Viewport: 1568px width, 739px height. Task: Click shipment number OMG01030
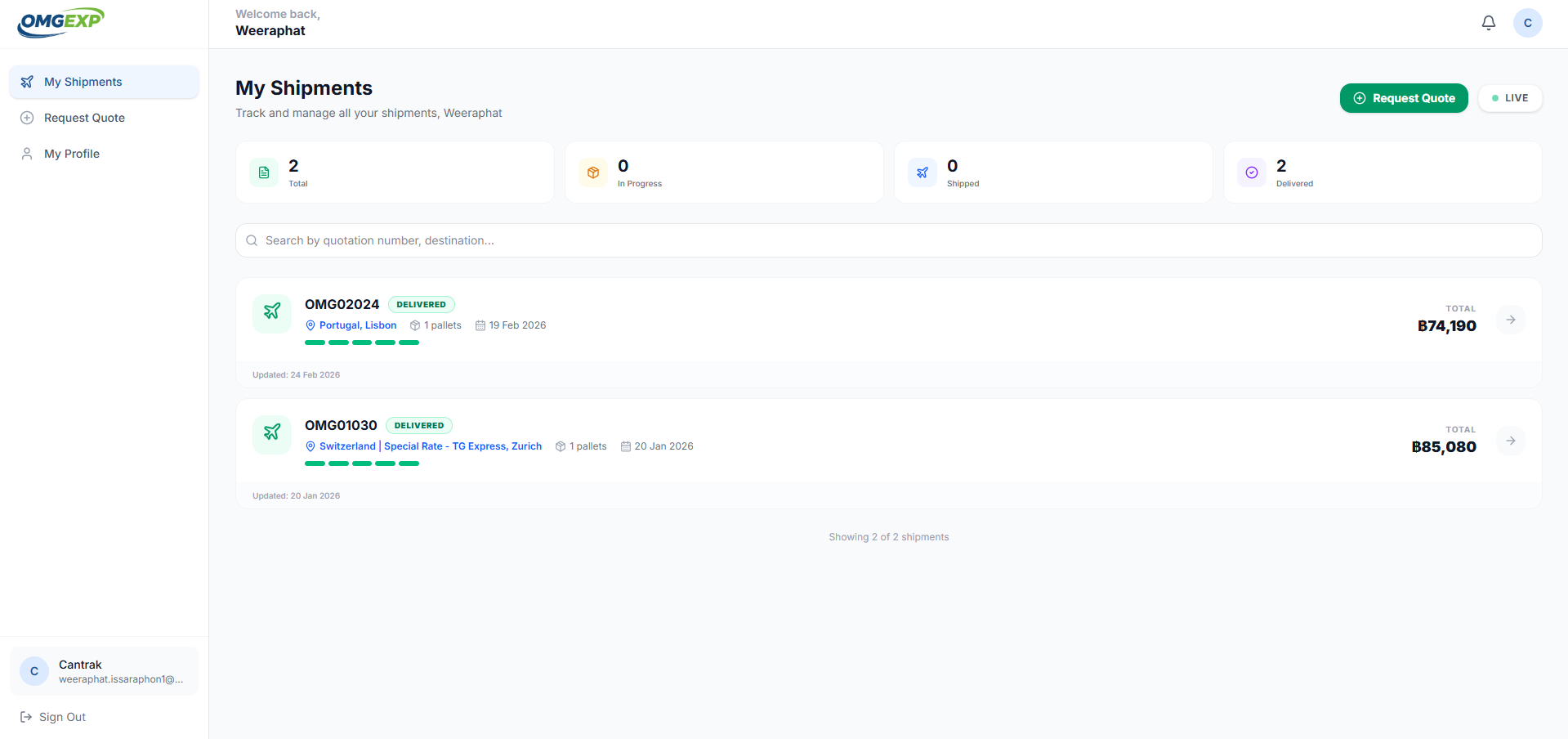pyautogui.click(x=341, y=425)
